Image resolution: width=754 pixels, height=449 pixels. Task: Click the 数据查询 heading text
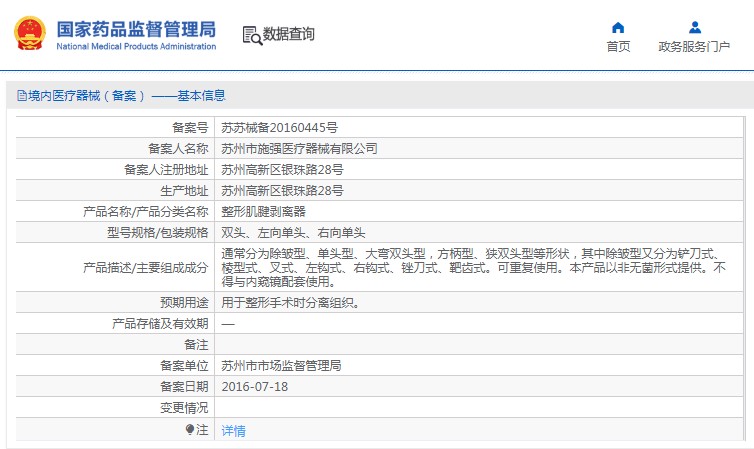288,34
